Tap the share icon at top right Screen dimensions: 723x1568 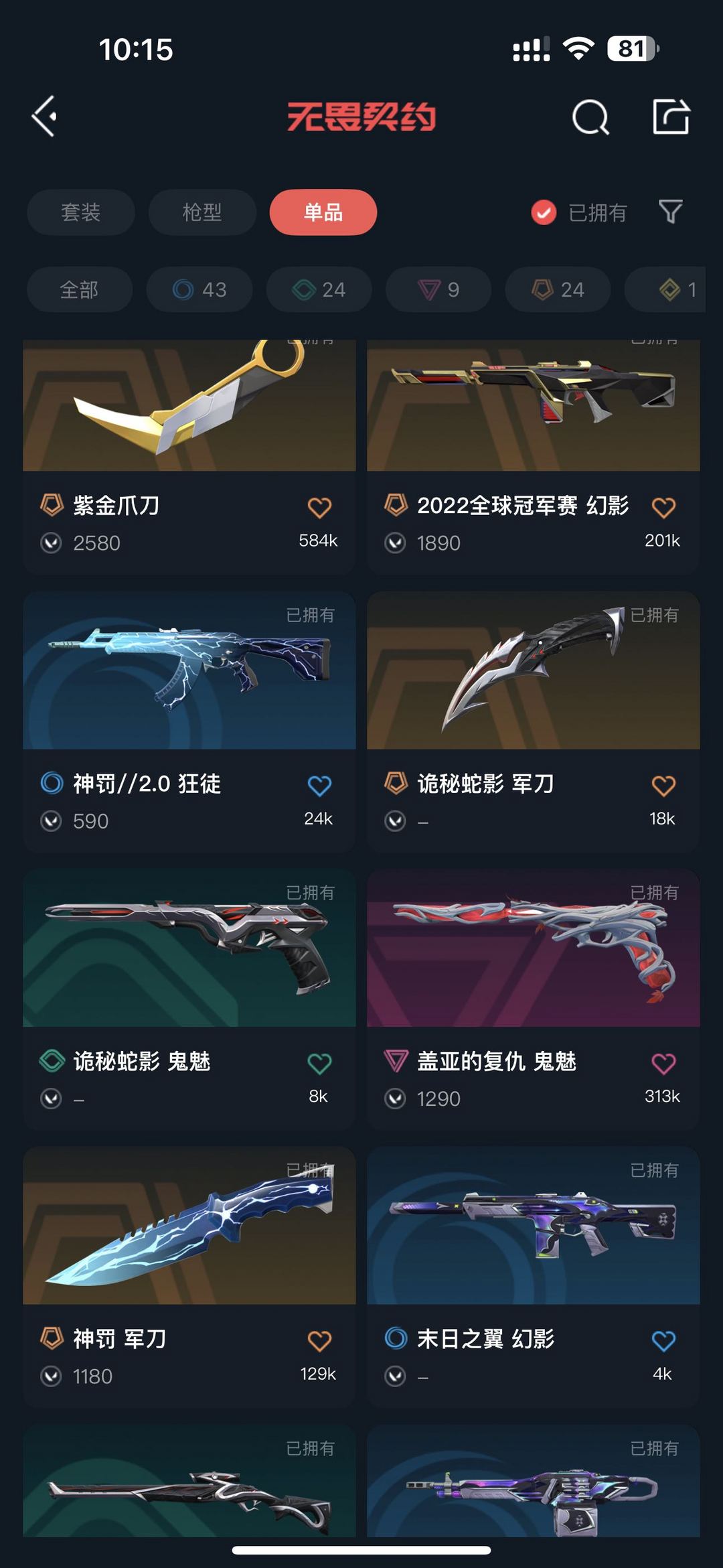(x=671, y=117)
